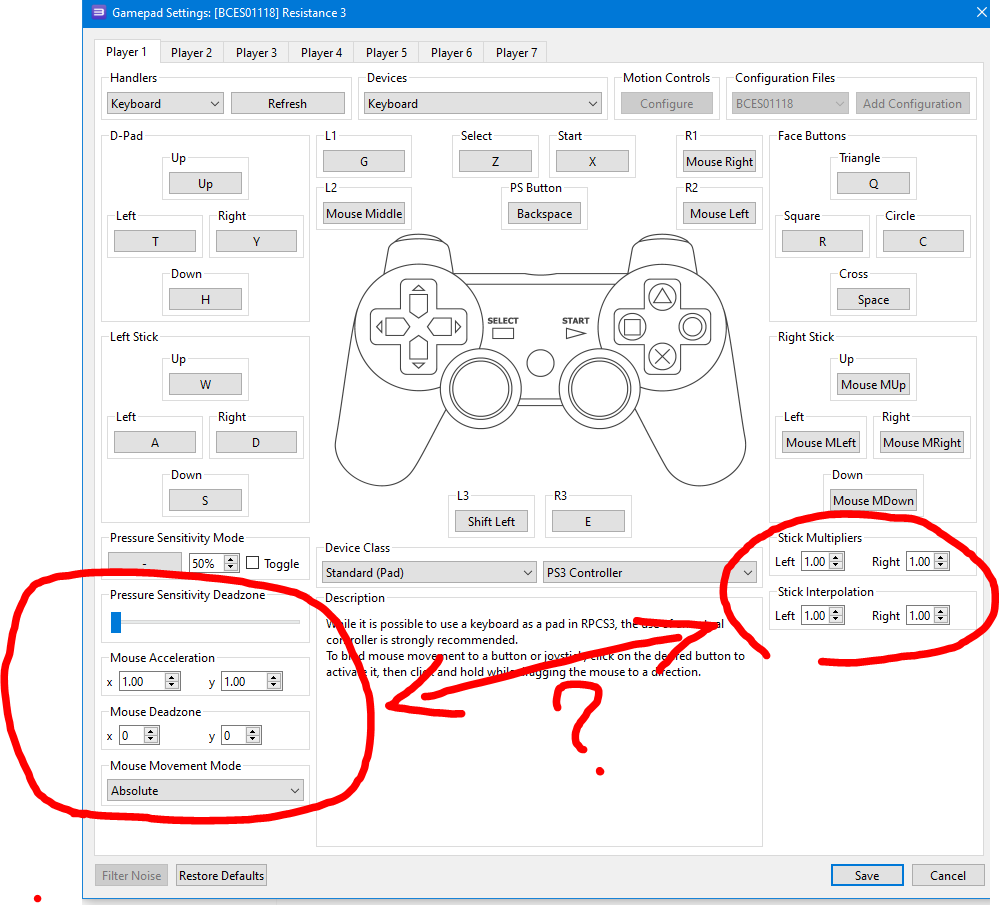Rebind D-Pad Down key H
This screenshot has width=999, height=905.
(x=205, y=300)
